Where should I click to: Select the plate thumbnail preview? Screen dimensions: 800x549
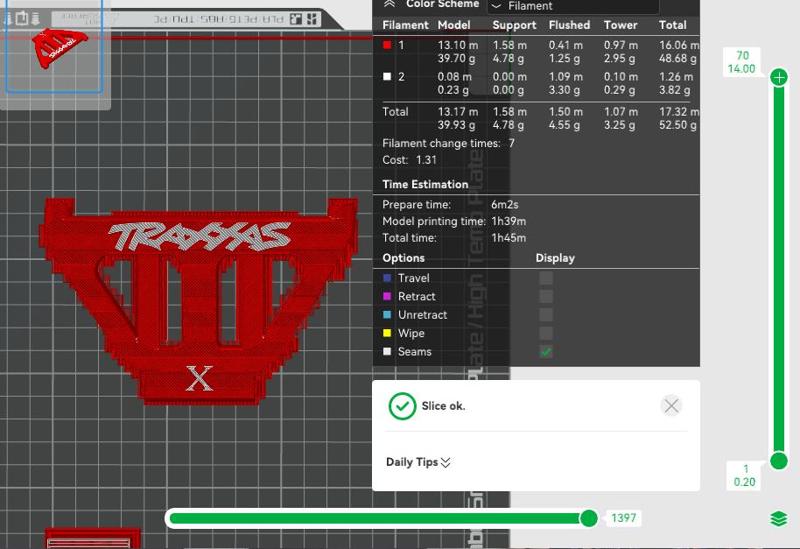pyautogui.click(x=55, y=47)
